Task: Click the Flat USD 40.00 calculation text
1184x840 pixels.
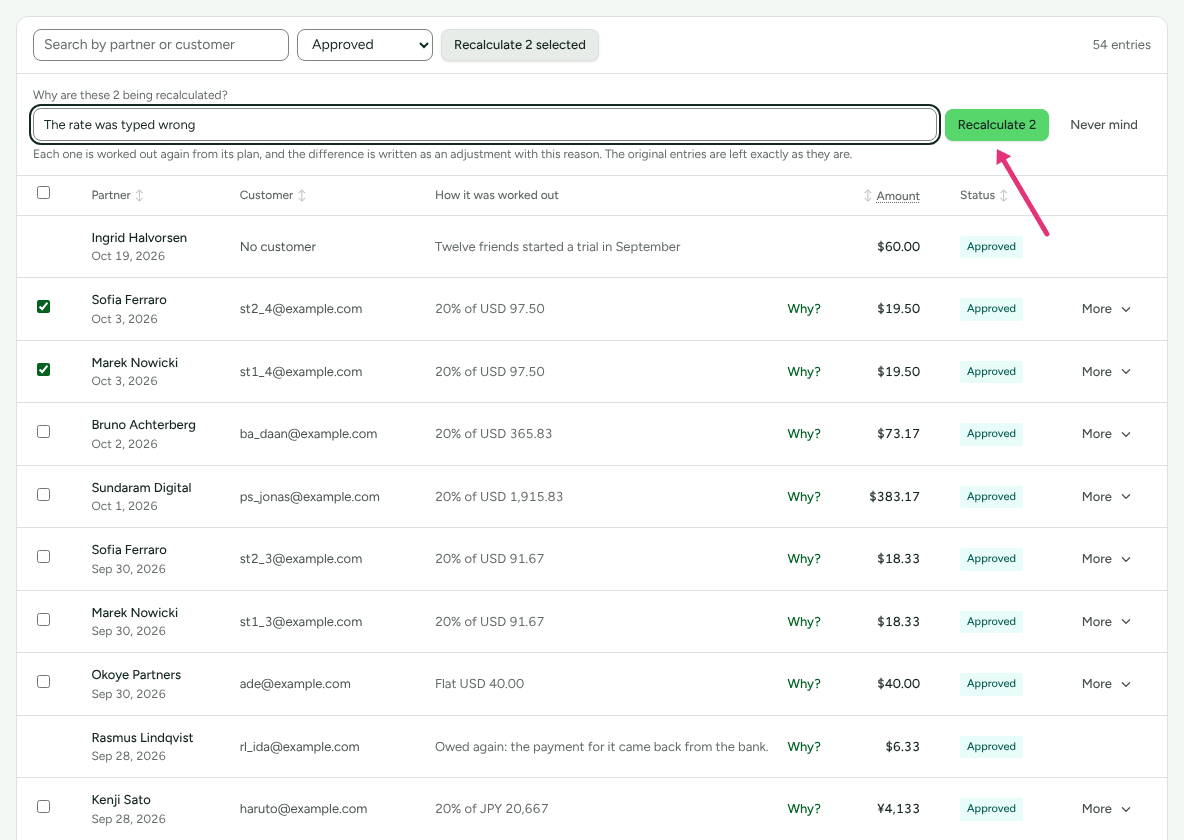Action: [x=479, y=684]
